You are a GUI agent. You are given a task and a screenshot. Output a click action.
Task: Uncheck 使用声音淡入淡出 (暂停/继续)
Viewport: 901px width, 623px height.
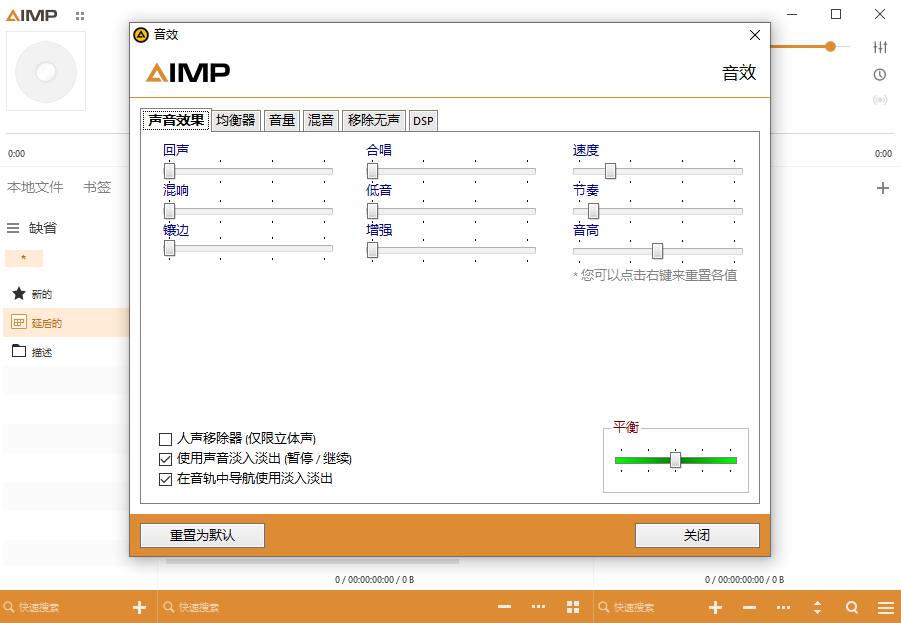click(165, 459)
